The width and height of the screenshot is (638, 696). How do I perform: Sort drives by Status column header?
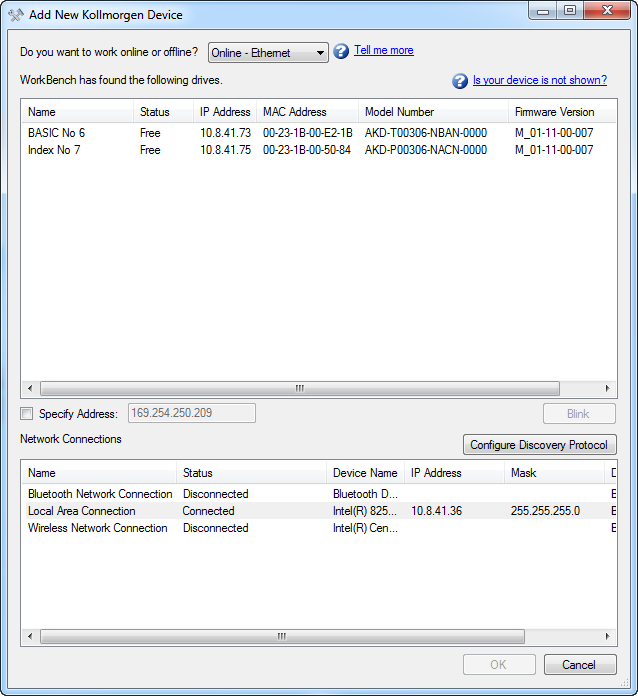pyautogui.click(x=163, y=112)
